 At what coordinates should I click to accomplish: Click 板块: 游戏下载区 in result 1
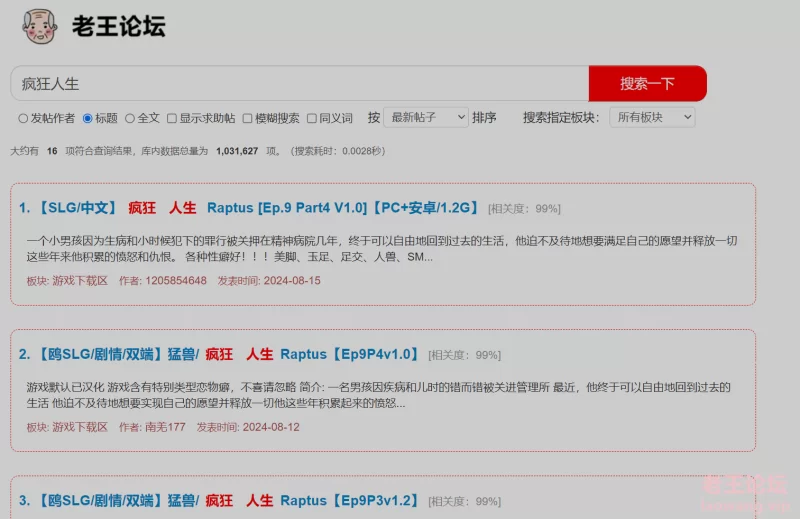click(67, 281)
